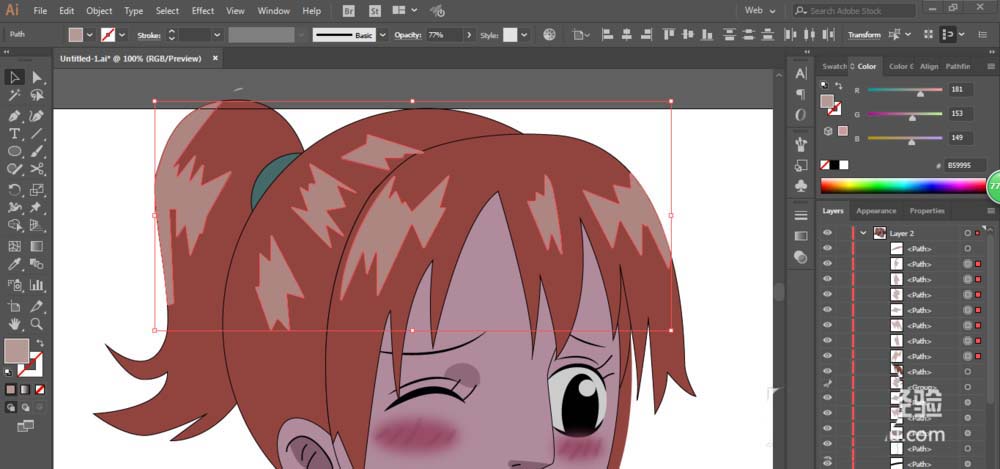This screenshot has height=469, width=1000.
Task: Open Recolor Artwork wheel icon
Action: [x=549, y=34]
